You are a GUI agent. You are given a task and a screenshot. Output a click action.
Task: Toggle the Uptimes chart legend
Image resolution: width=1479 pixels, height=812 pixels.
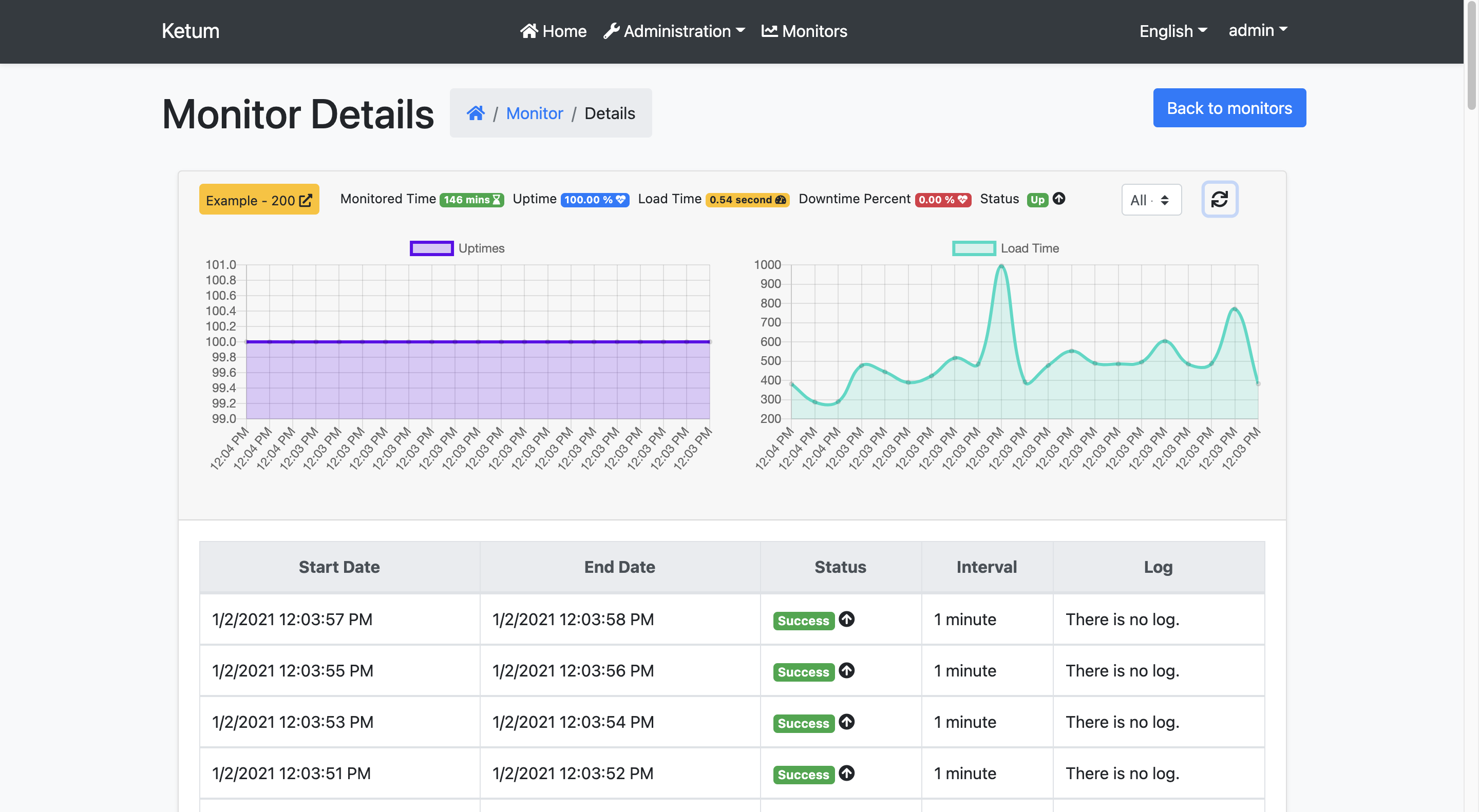tap(457, 248)
